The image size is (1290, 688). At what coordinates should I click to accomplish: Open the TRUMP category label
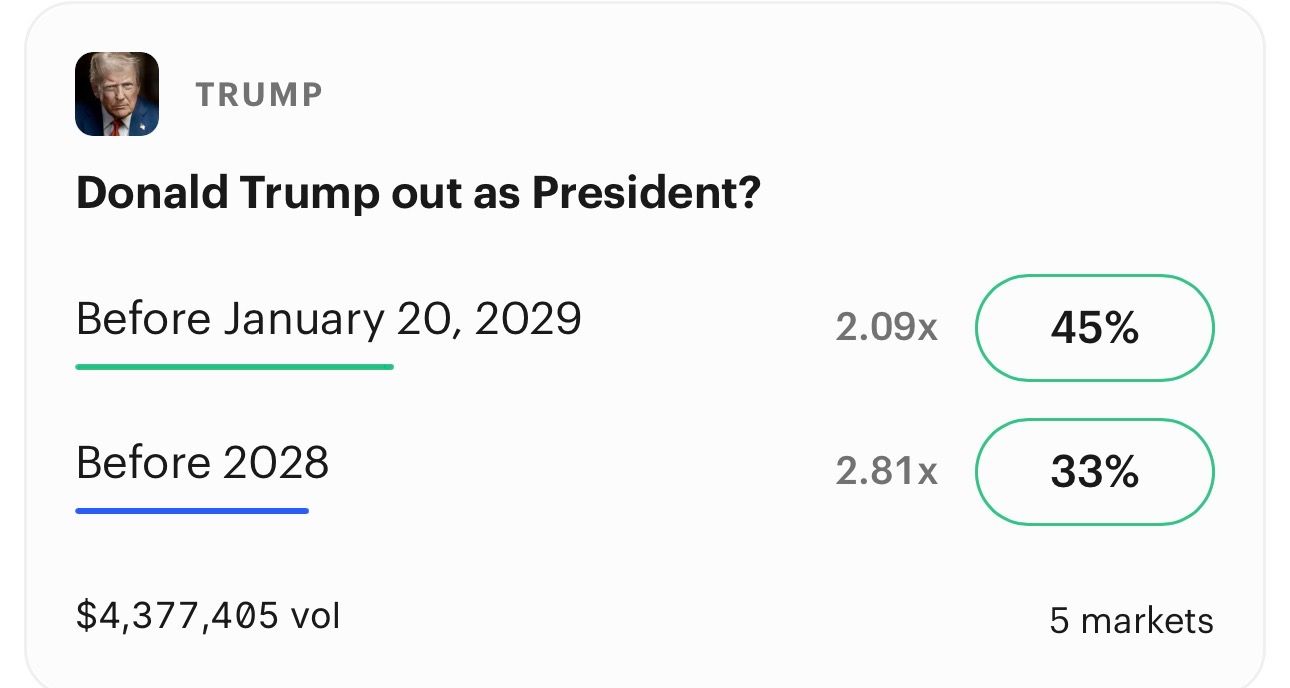click(x=259, y=95)
